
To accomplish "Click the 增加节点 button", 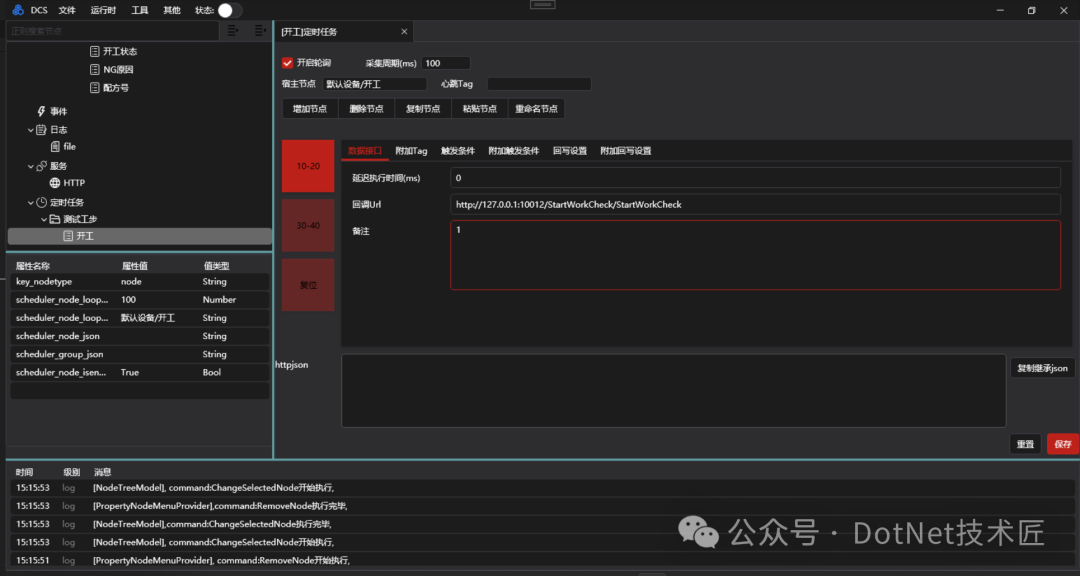I will 309,109.
